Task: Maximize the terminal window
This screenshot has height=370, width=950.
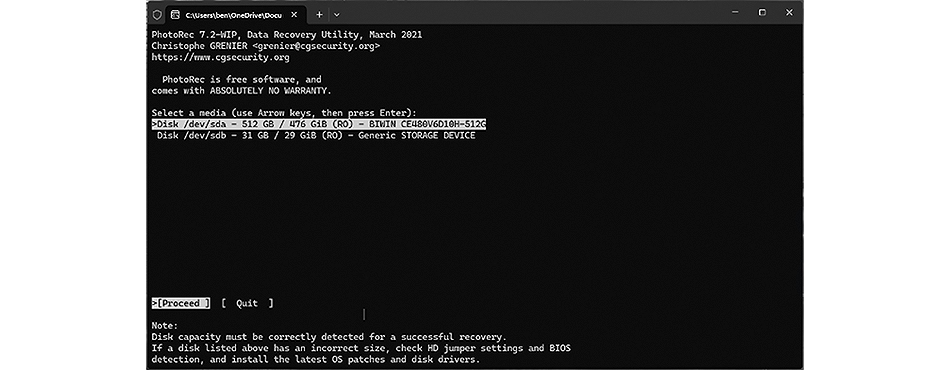Action: [x=762, y=12]
